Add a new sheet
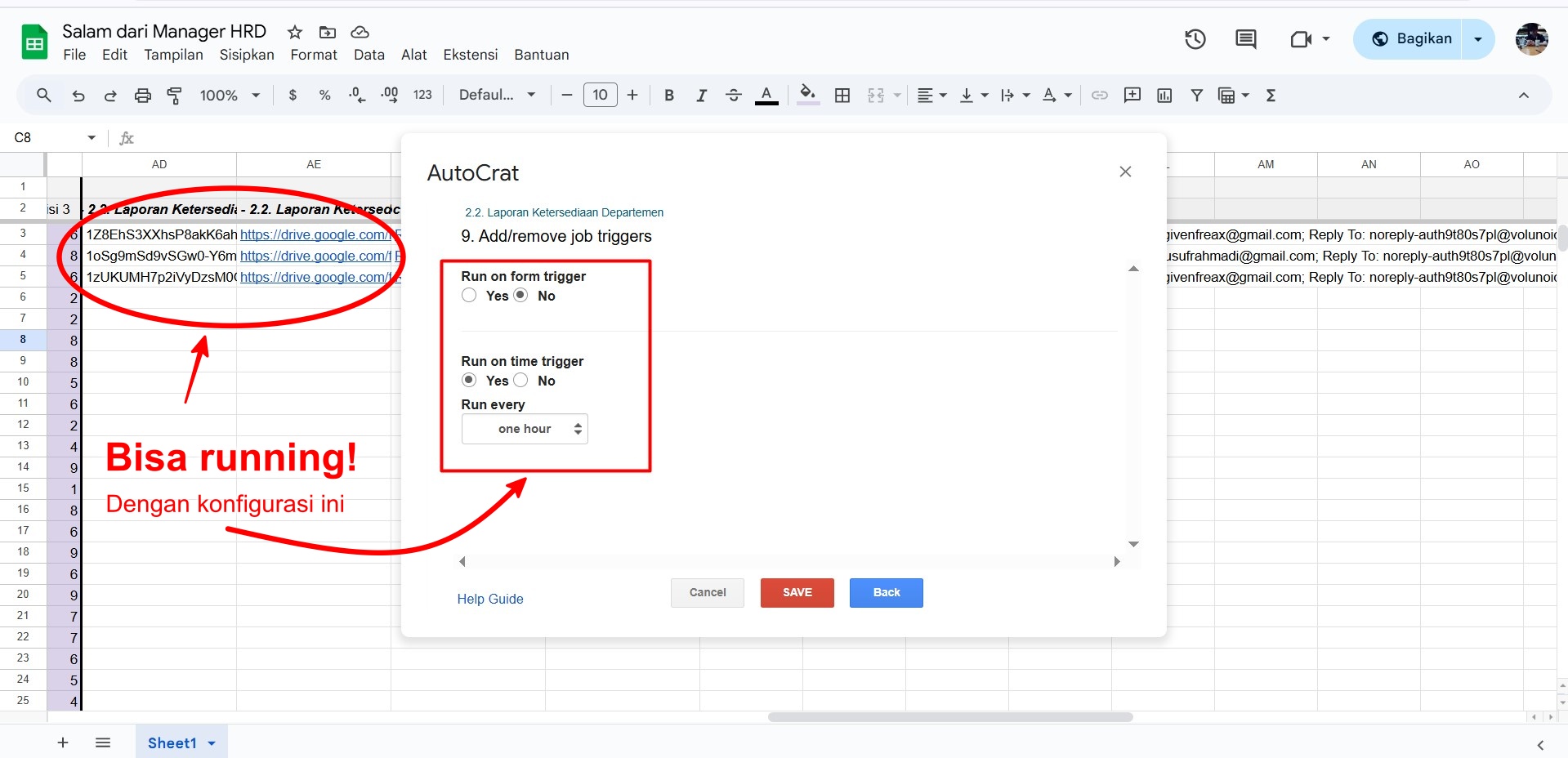The width and height of the screenshot is (1568, 758). (x=63, y=742)
